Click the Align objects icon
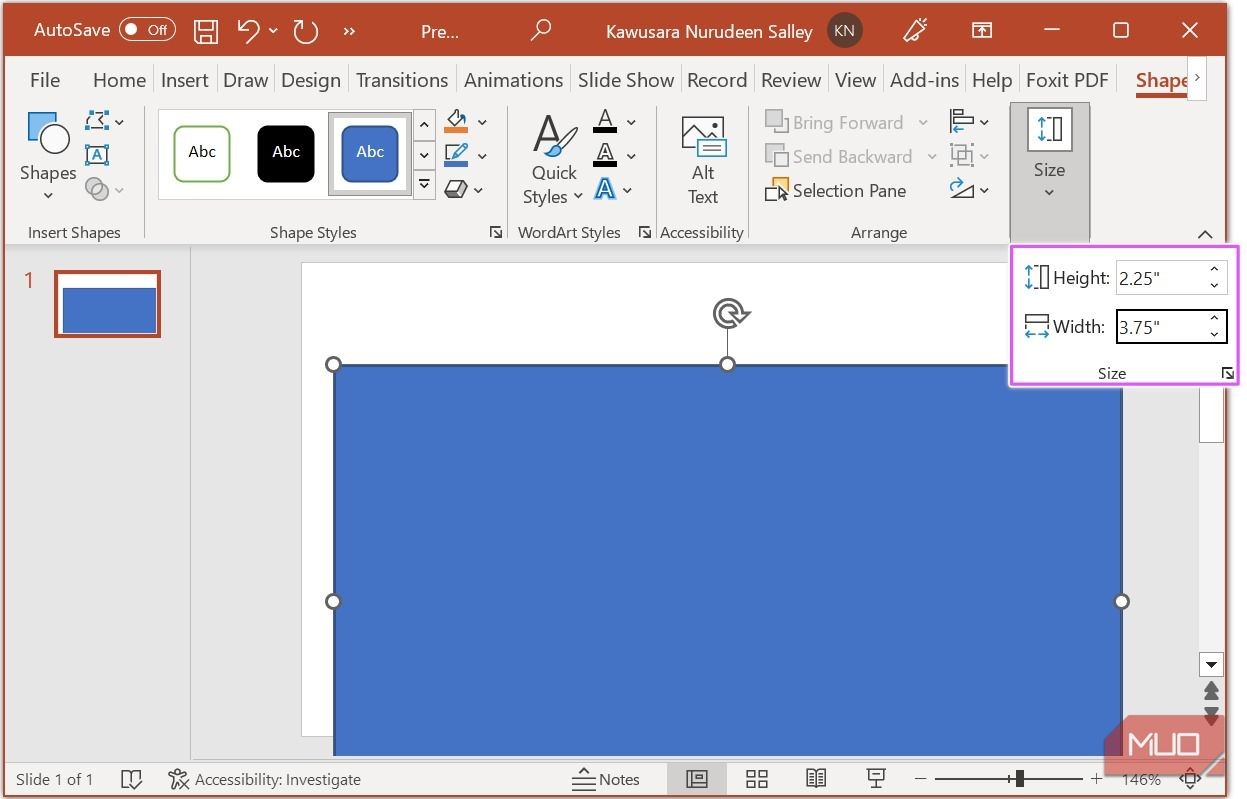 (962, 122)
